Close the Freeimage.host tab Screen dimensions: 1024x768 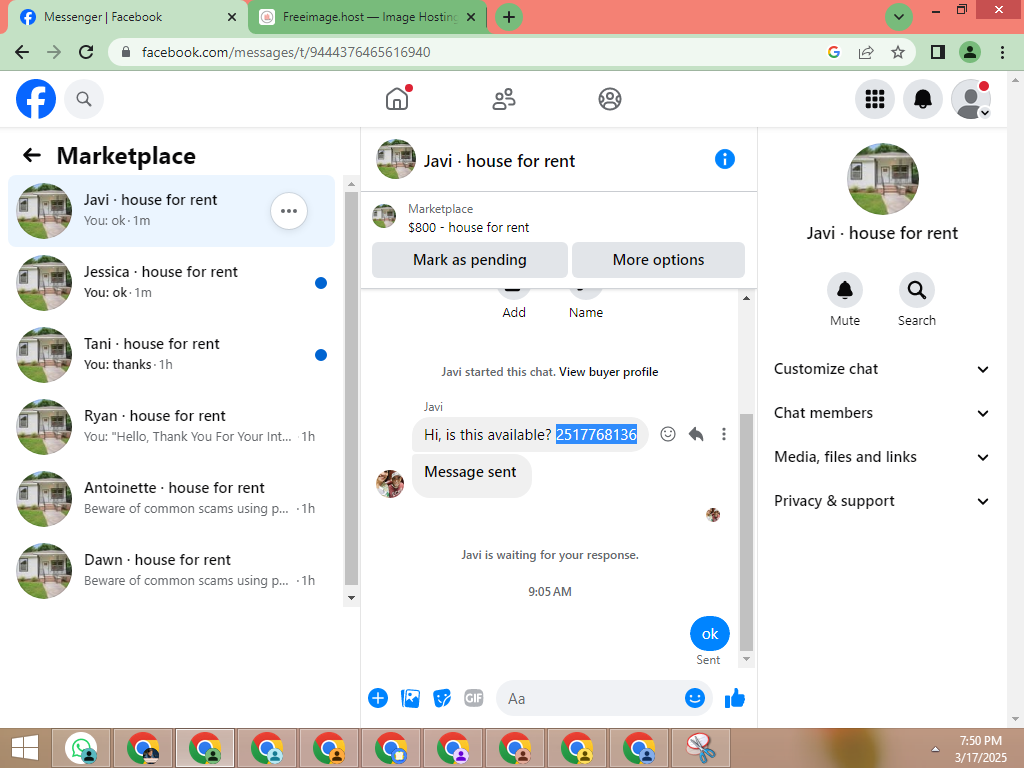pos(471,17)
